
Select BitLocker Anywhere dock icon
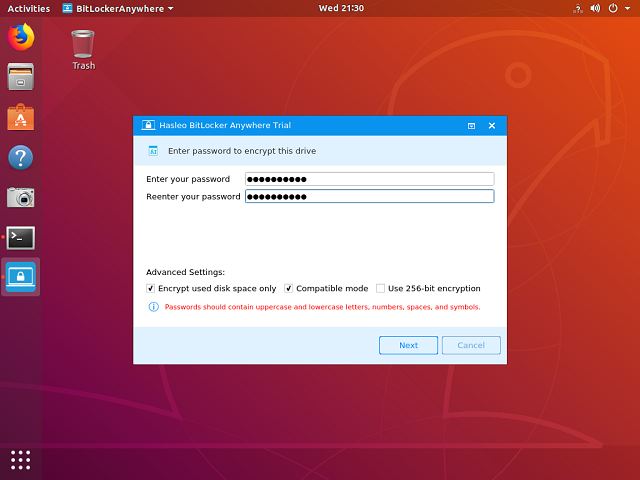[x=21, y=277]
